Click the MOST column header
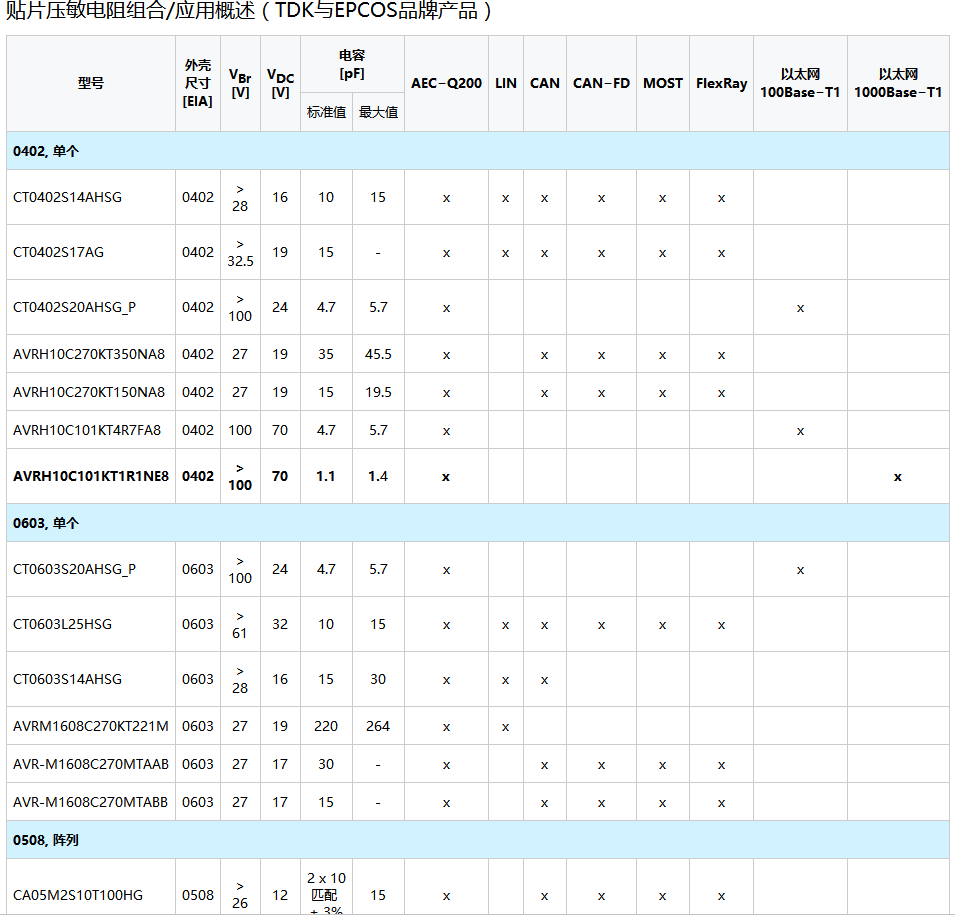 663,83
